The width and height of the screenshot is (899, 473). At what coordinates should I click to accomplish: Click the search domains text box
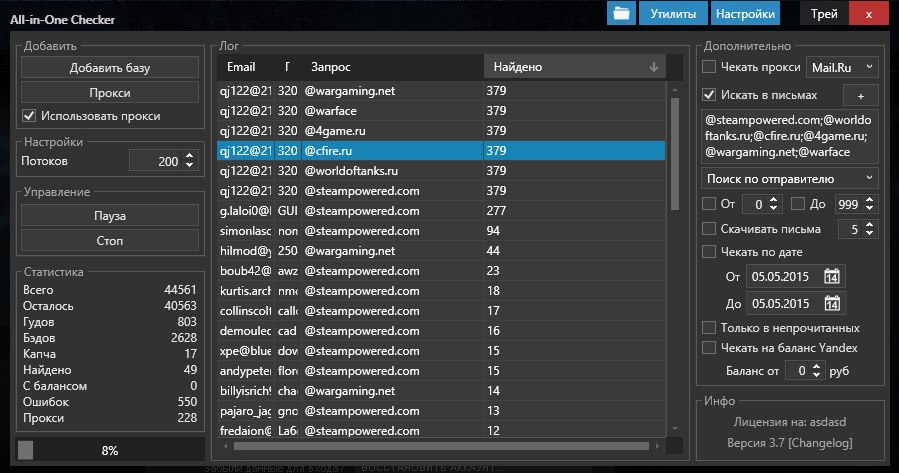pos(789,136)
